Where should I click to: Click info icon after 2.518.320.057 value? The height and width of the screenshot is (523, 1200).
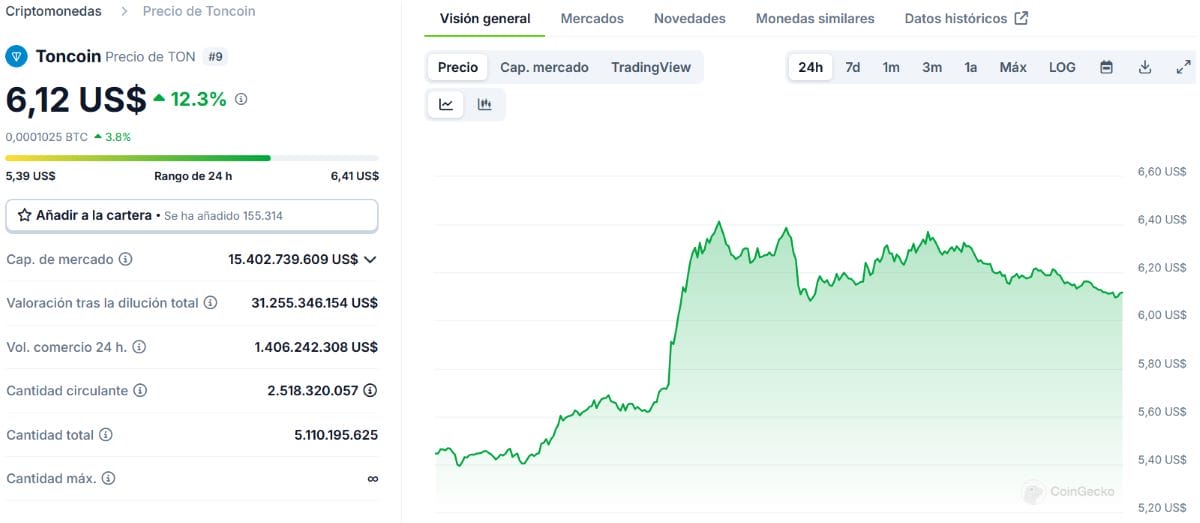370,391
